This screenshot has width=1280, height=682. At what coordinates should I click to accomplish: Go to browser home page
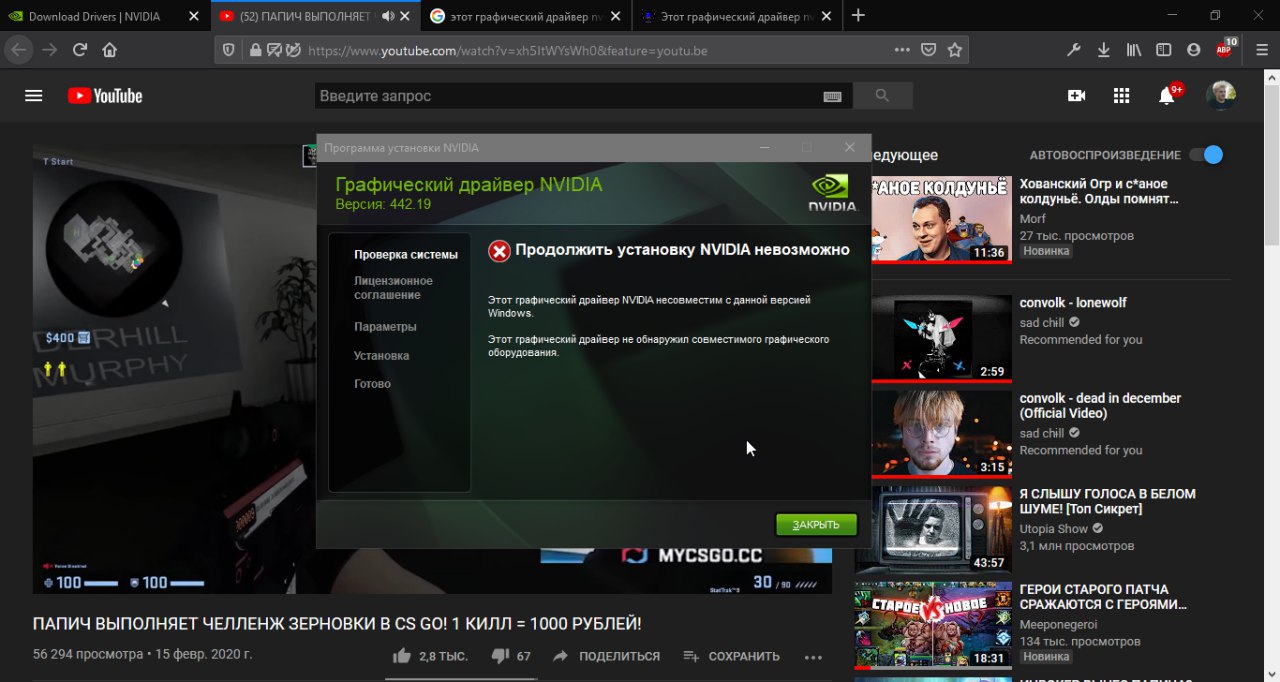110,49
